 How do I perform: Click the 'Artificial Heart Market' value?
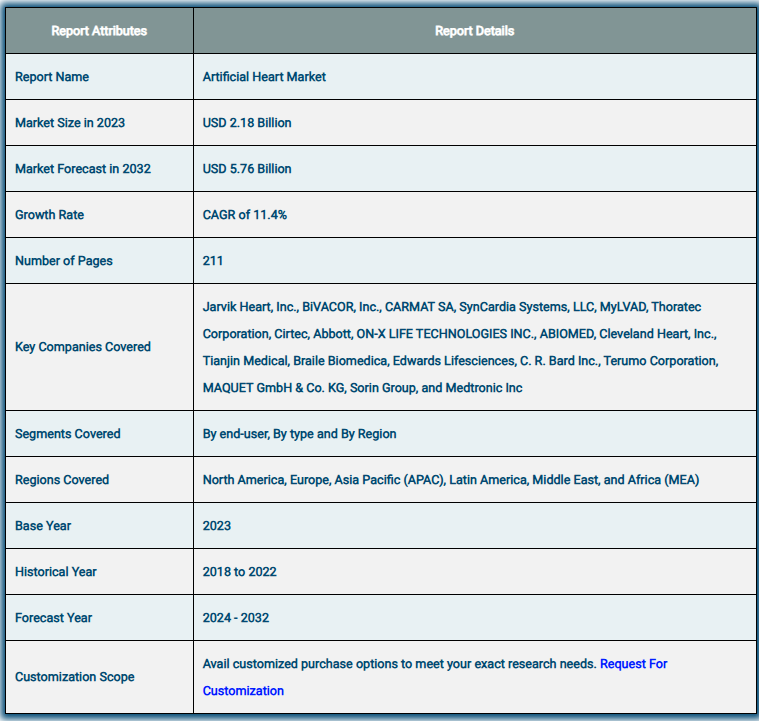[x=264, y=77]
